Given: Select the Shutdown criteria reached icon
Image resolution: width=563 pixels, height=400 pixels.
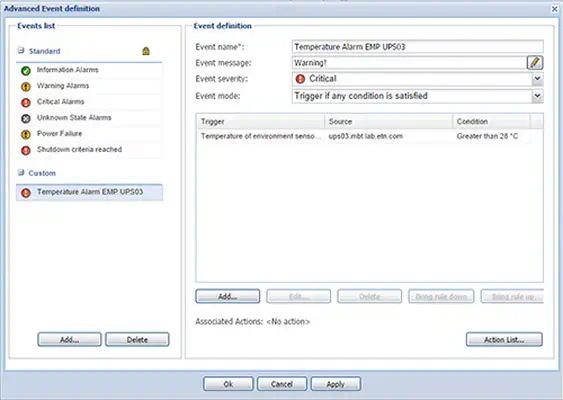Looking at the screenshot, I should [x=26, y=150].
